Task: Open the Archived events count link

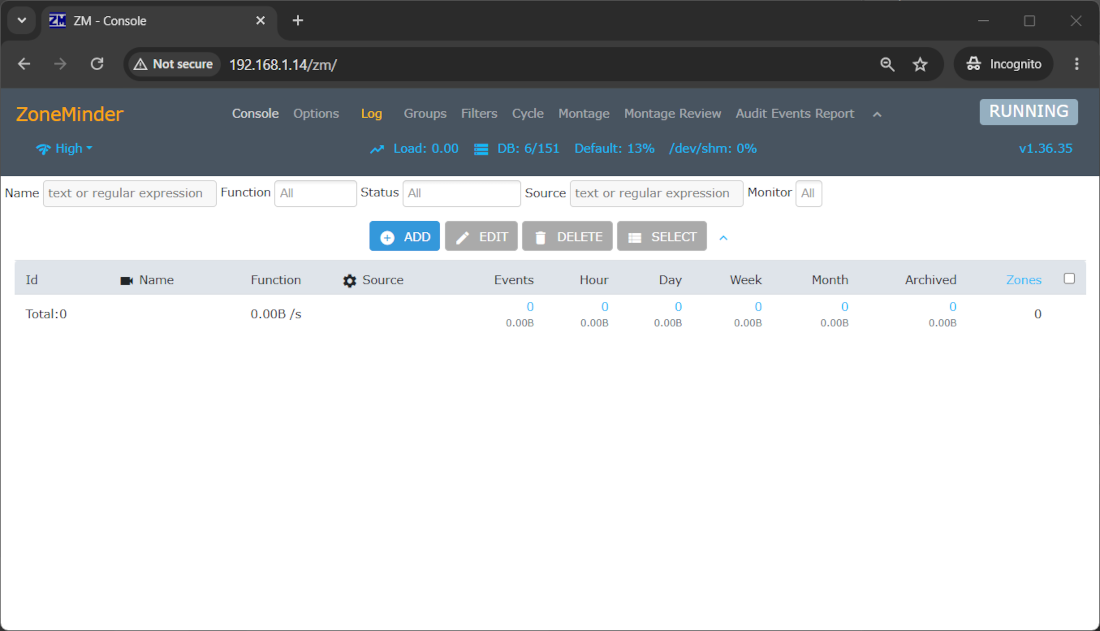Action: coord(953,307)
